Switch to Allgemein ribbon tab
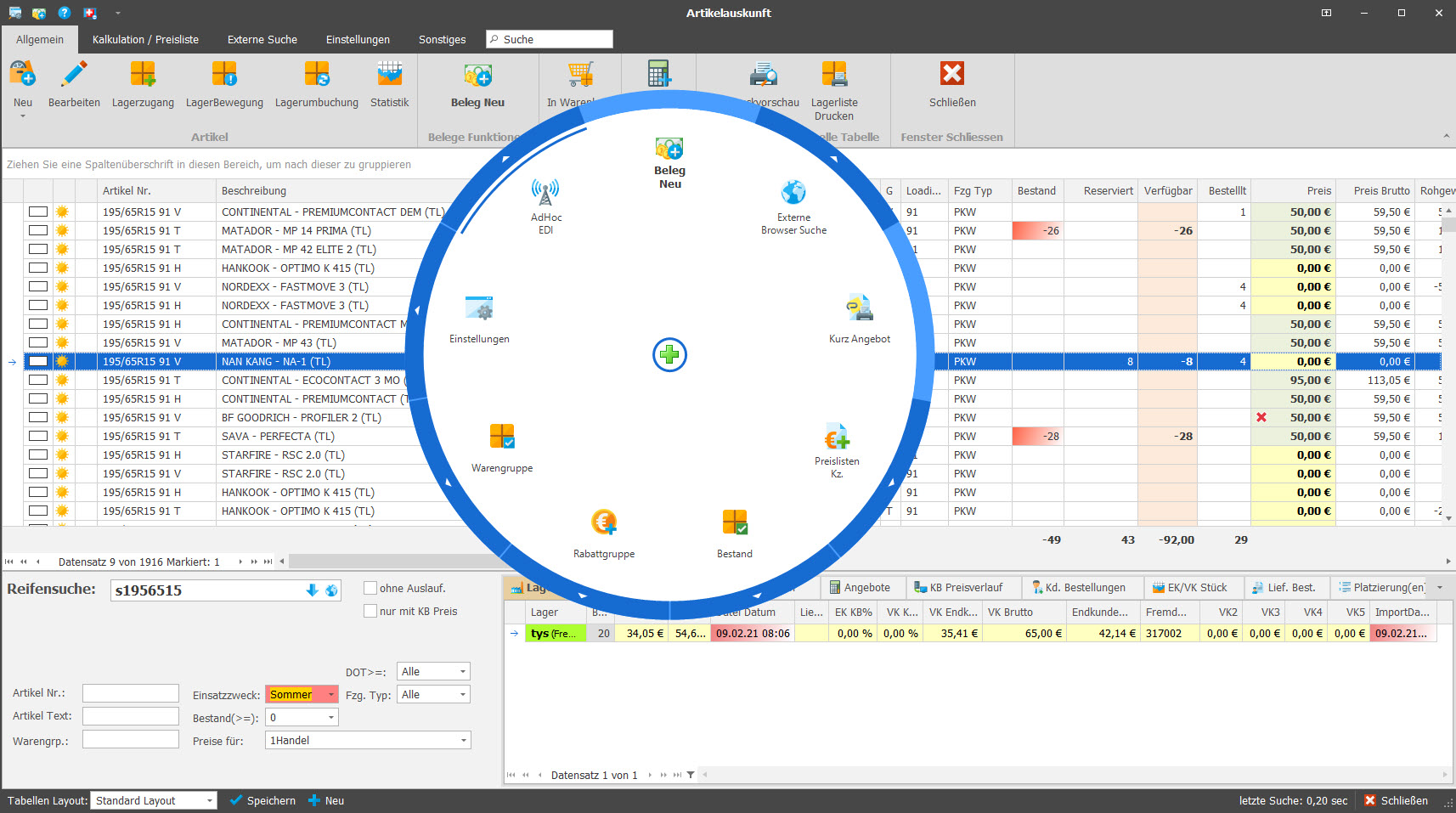 click(40, 39)
